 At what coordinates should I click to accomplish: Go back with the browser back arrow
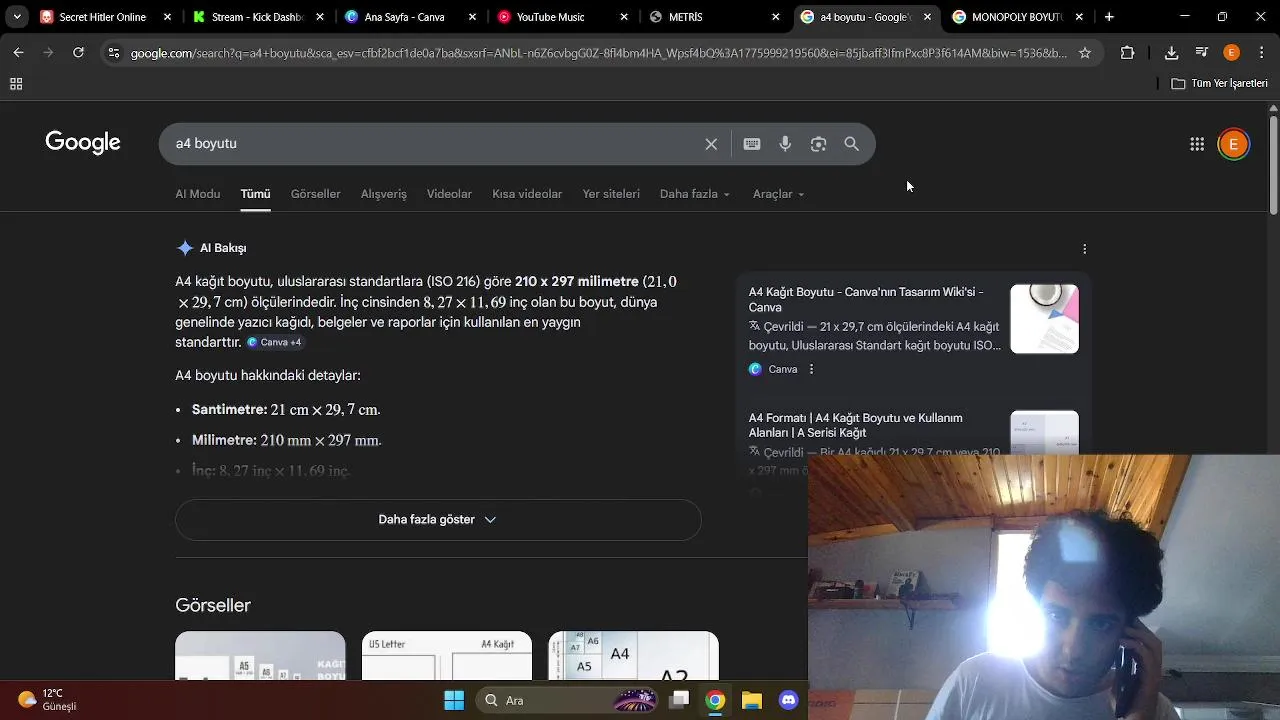pos(18,52)
